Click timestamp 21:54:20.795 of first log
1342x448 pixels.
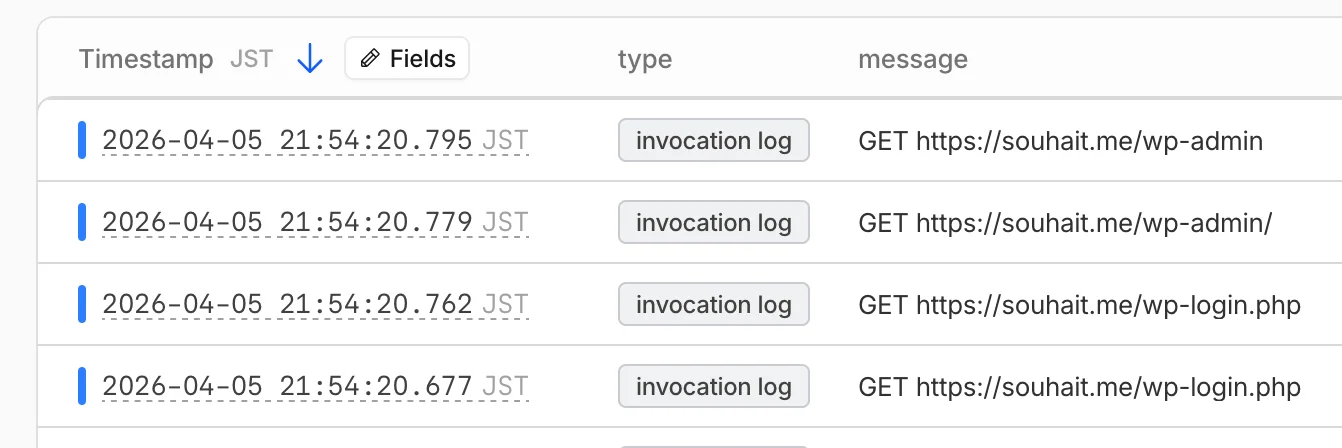[x=287, y=141]
